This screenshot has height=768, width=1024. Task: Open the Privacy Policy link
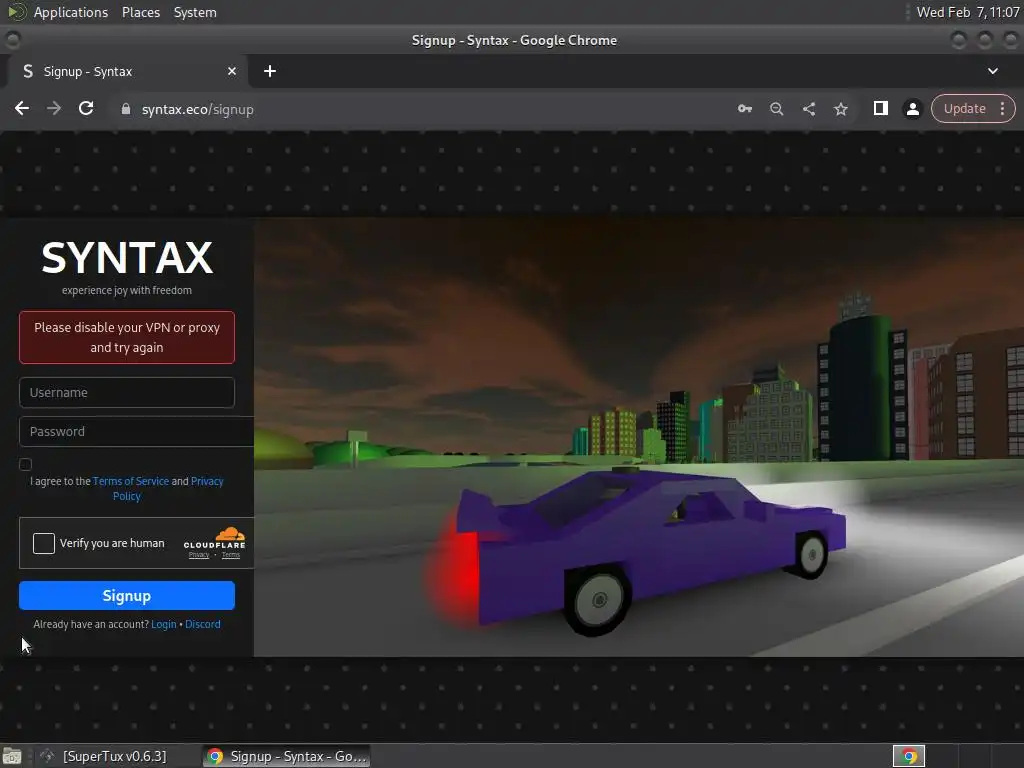(168, 488)
